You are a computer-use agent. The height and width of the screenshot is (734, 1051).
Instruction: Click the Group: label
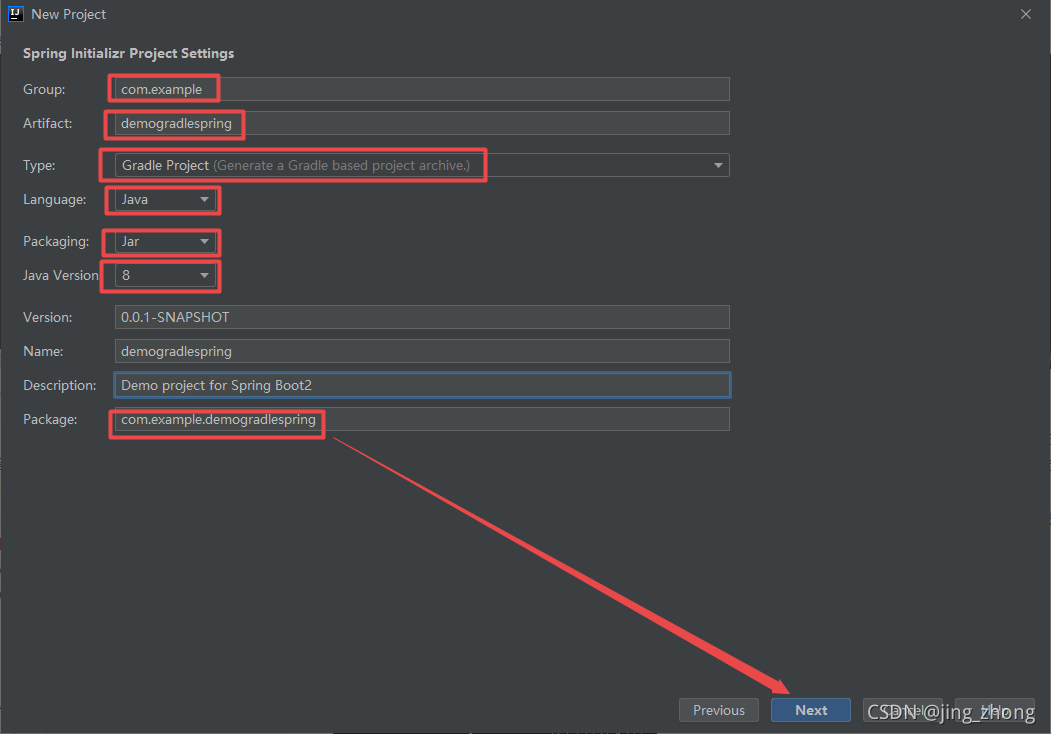[44, 89]
